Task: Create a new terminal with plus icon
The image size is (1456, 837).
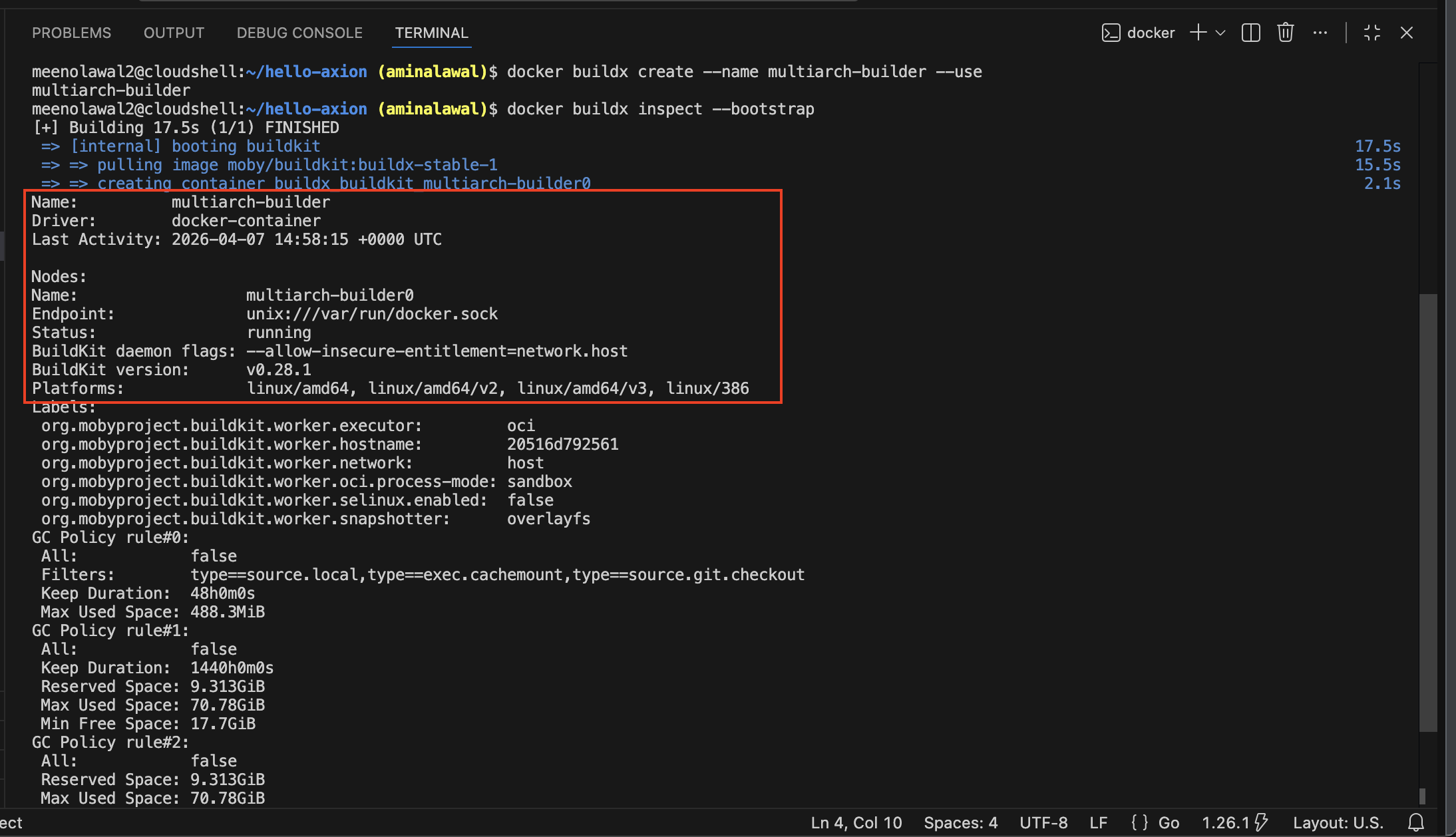Action: [1198, 33]
